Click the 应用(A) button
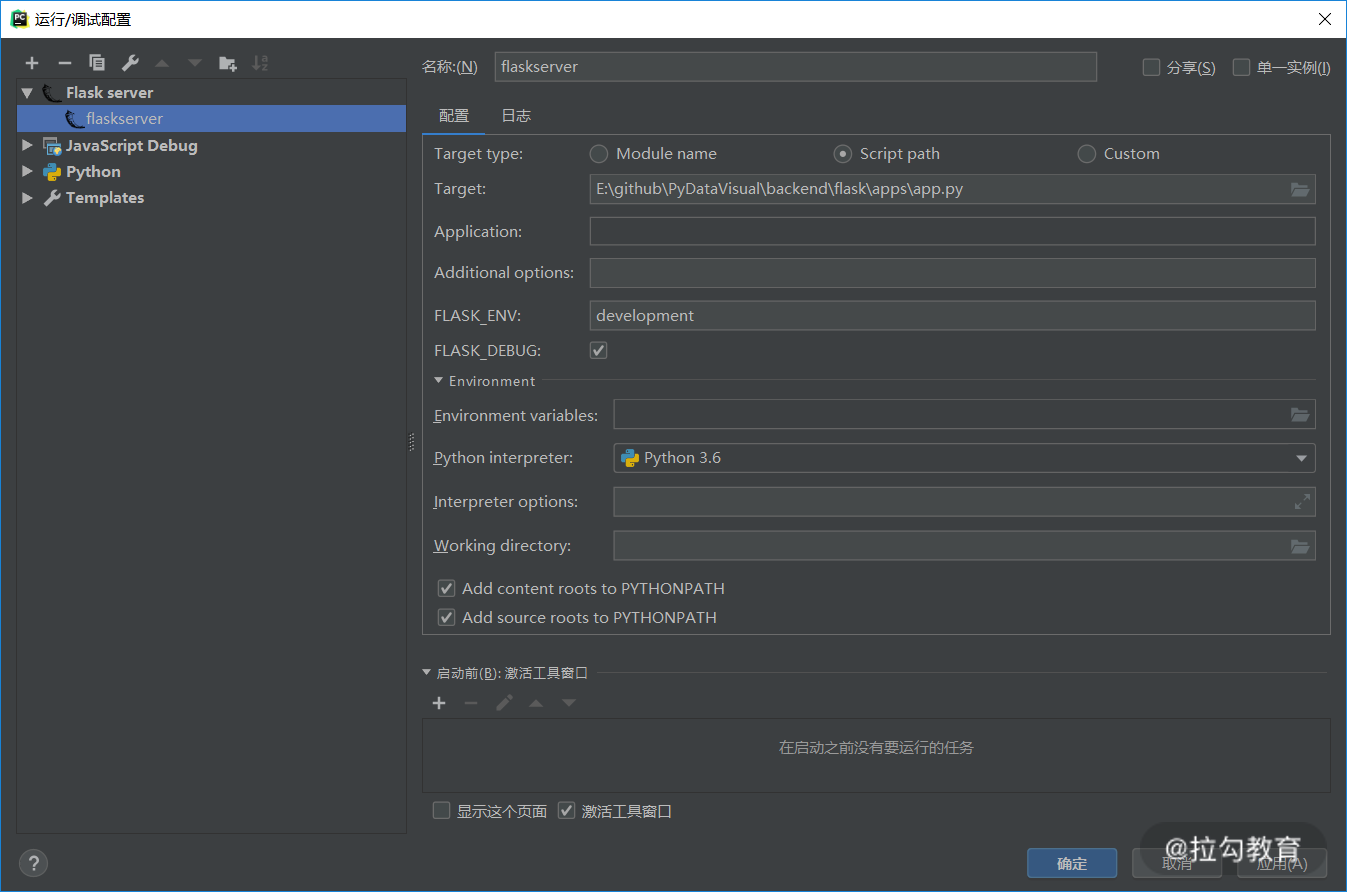Image resolution: width=1347 pixels, height=892 pixels. tap(1282, 863)
